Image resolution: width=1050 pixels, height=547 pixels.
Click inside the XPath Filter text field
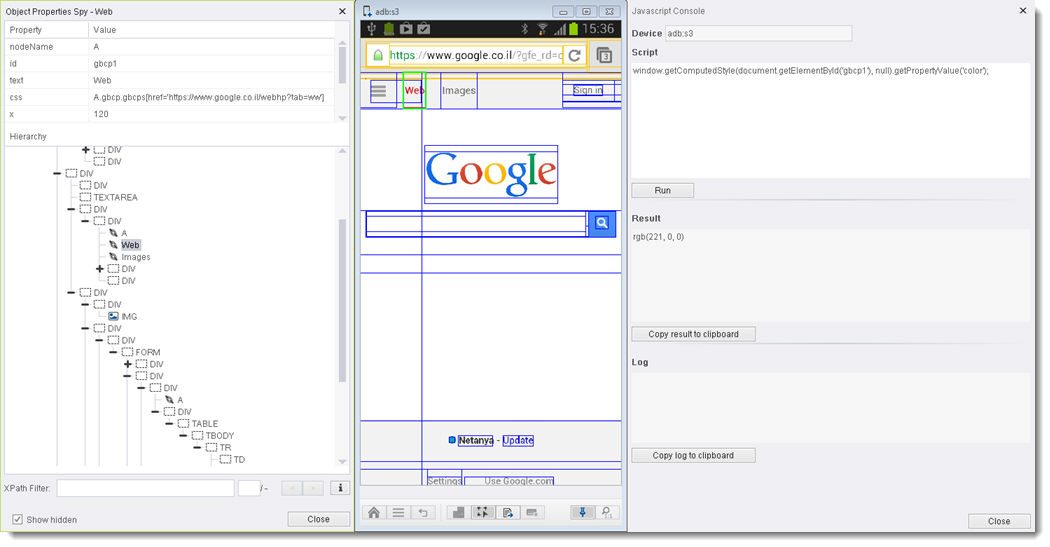point(145,488)
